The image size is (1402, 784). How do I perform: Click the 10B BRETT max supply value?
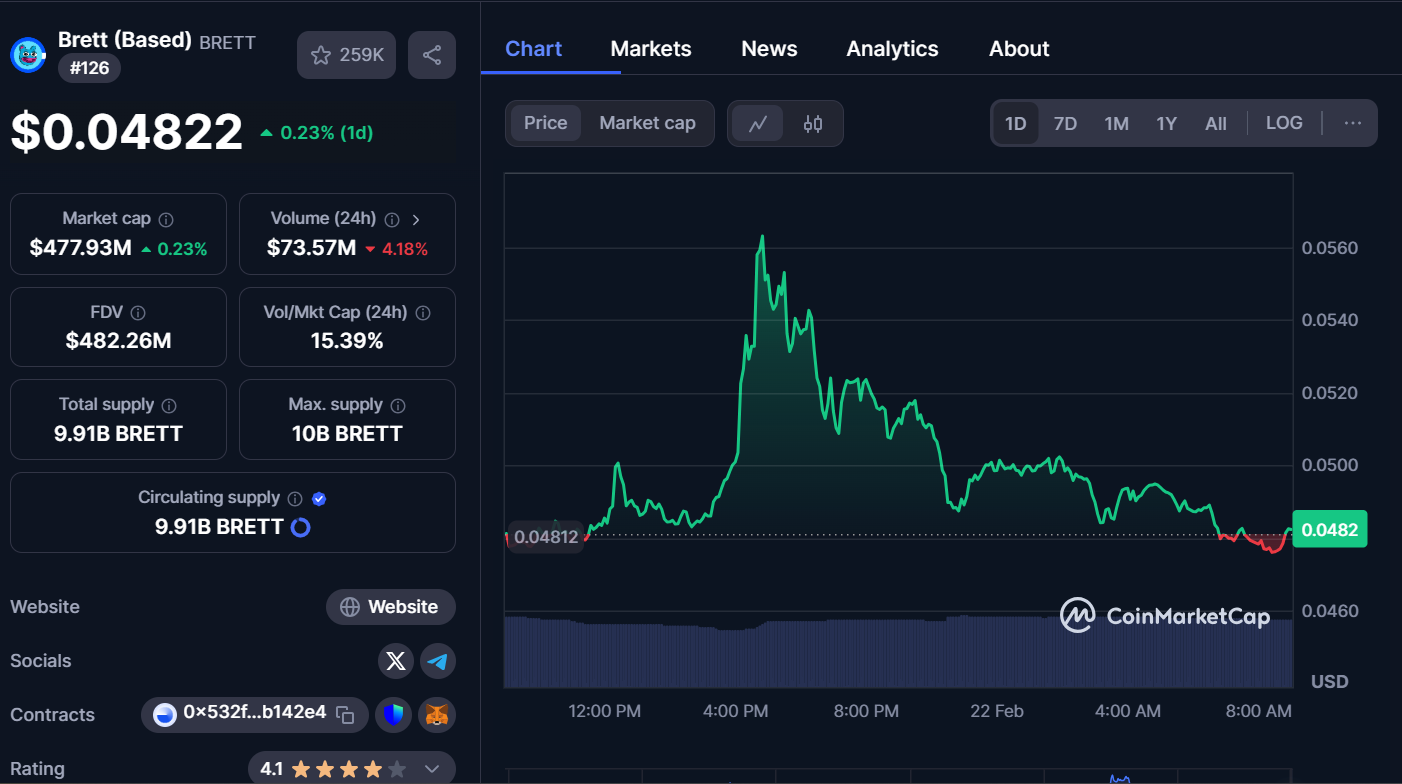click(347, 434)
